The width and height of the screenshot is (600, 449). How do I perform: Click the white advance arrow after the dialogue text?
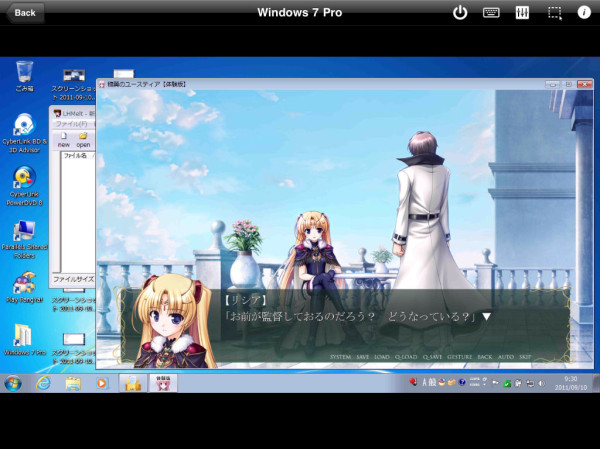click(486, 317)
